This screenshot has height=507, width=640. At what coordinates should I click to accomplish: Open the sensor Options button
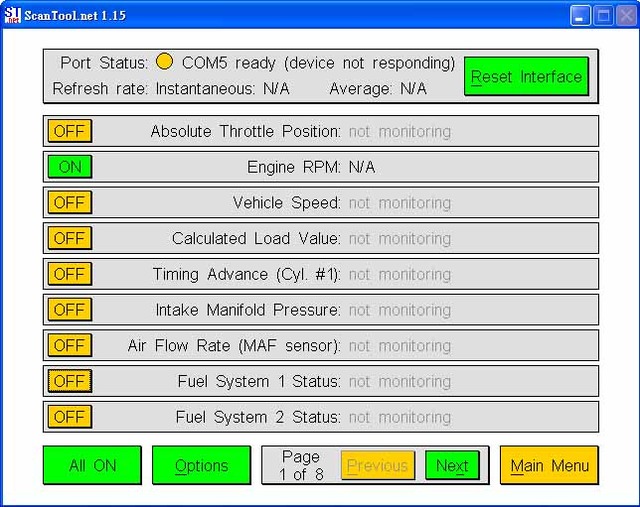tap(201, 465)
